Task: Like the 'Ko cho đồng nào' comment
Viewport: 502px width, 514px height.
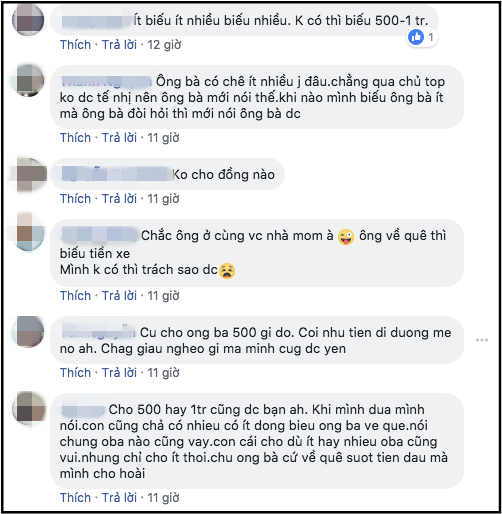Action: [x=75, y=199]
